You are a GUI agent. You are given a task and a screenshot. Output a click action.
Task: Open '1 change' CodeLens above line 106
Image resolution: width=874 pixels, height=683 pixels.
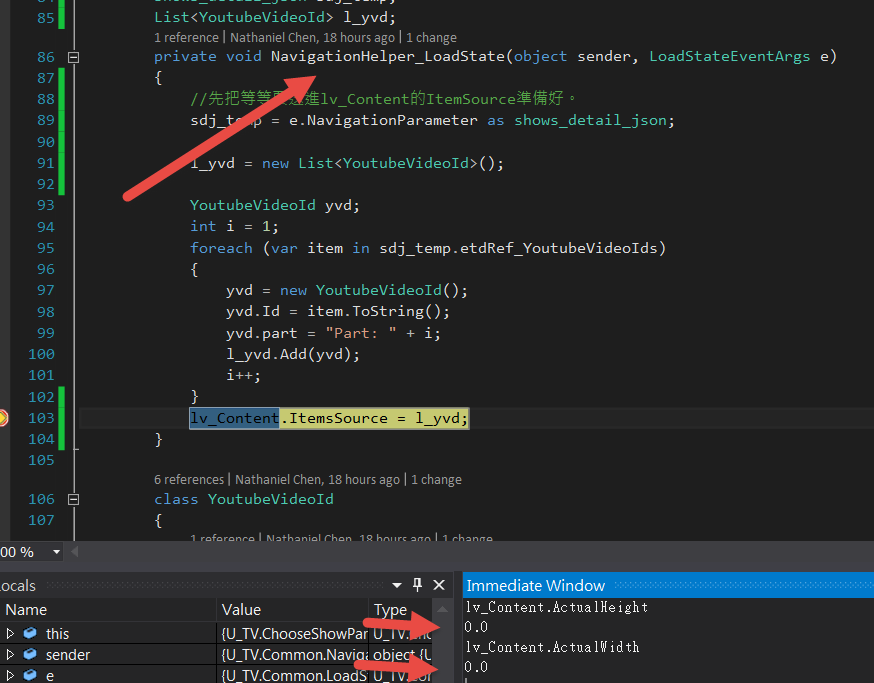pos(436,479)
